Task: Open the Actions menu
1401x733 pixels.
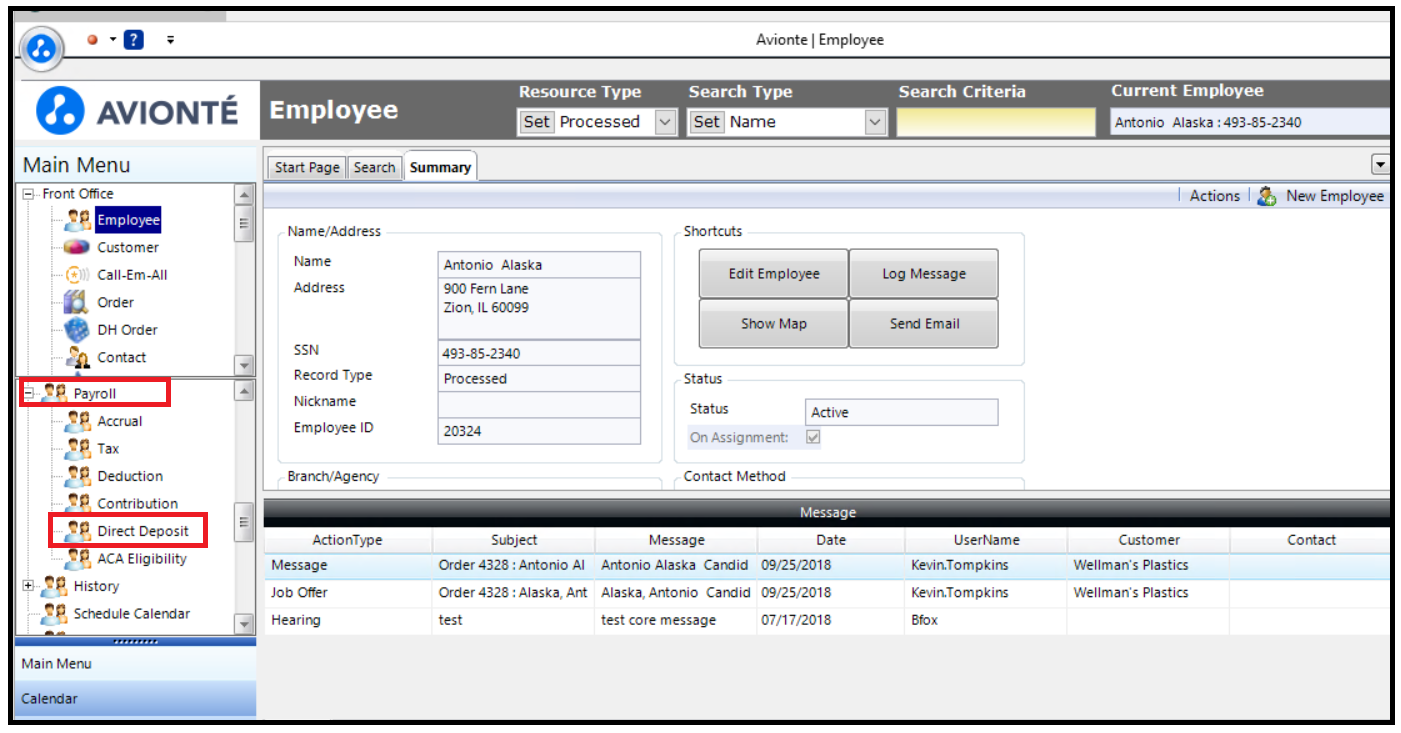Action: (x=1215, y=196)
